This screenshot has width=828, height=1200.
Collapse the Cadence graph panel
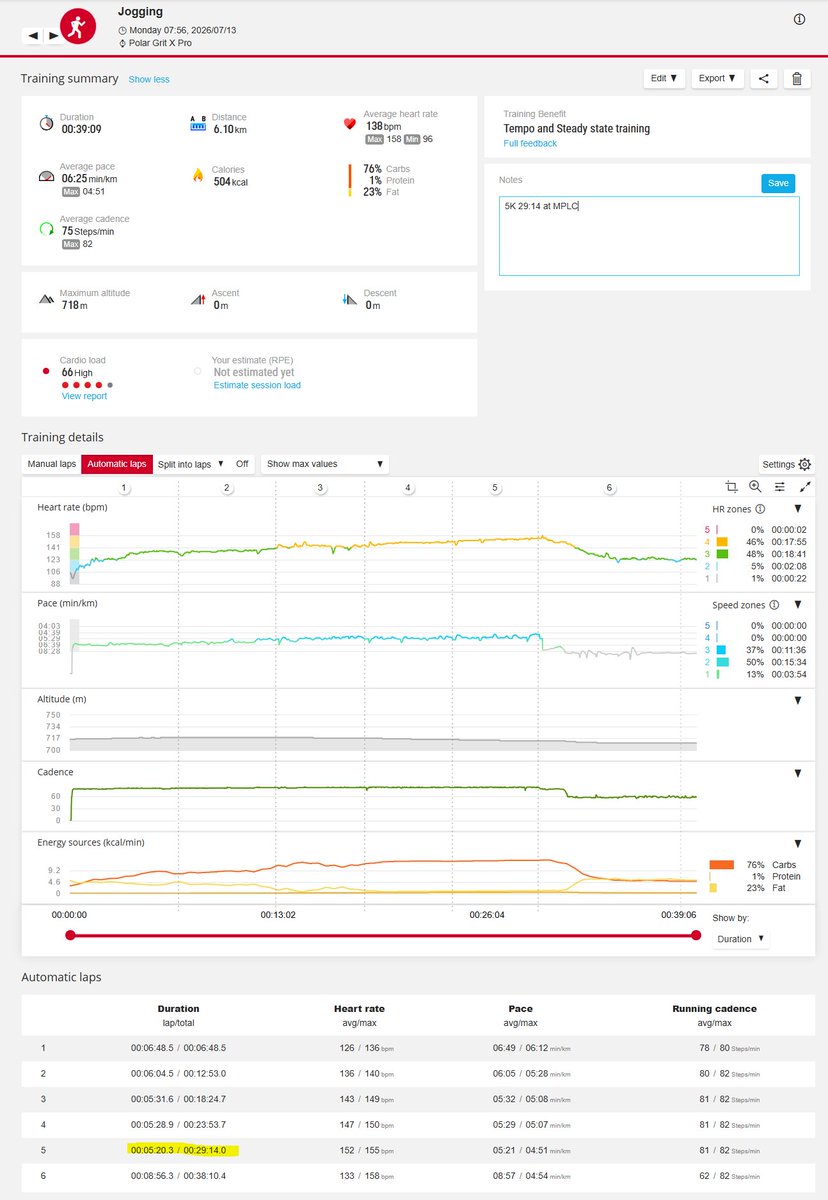pos(798,774)
